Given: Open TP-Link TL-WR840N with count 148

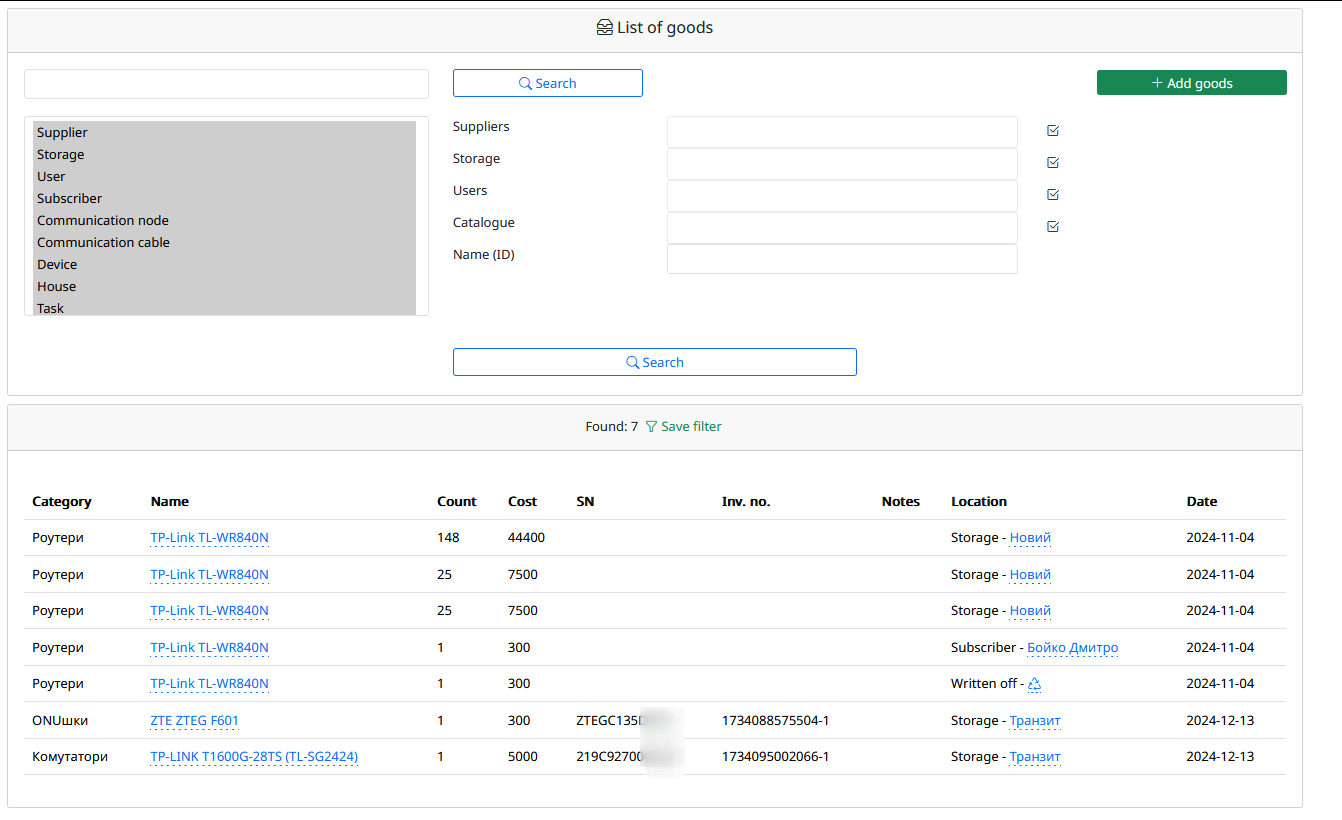Looking at the screenshot, I should 209,538.
